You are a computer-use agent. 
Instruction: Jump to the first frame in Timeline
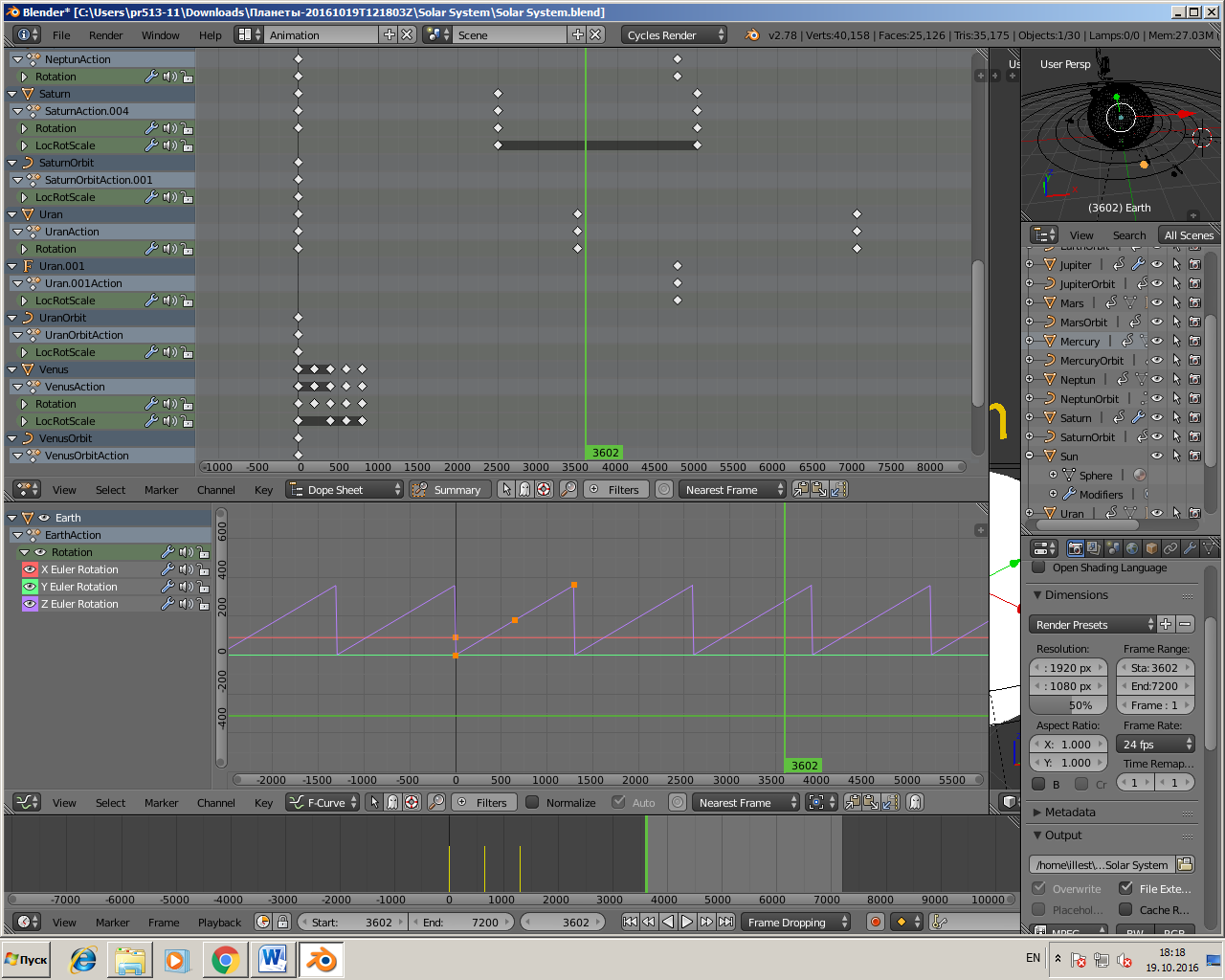630,922
